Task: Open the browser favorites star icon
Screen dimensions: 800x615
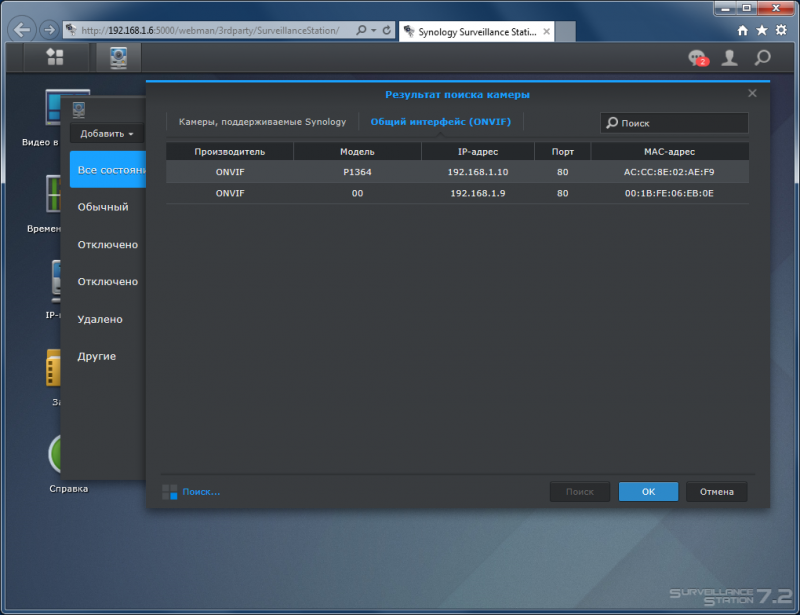Action: tap(762, 30)
